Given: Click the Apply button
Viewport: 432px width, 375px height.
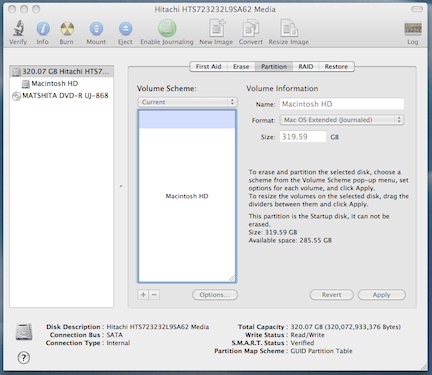Looking at the screenshot, I should pos(382,295).
